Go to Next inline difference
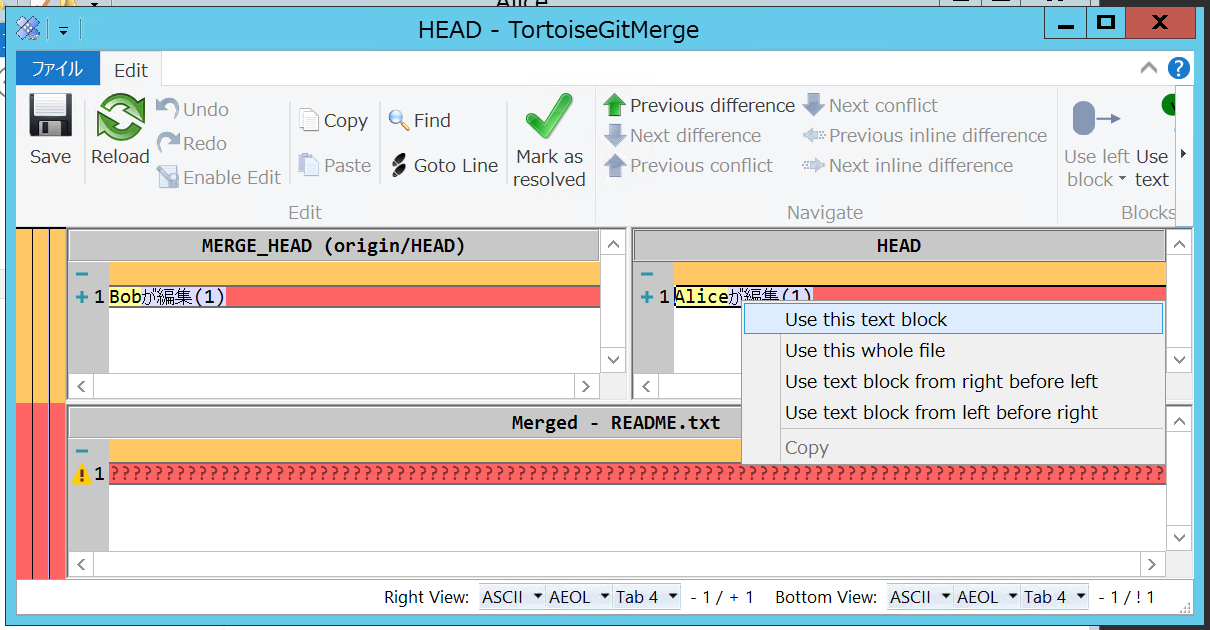 [x=908, y=165]
